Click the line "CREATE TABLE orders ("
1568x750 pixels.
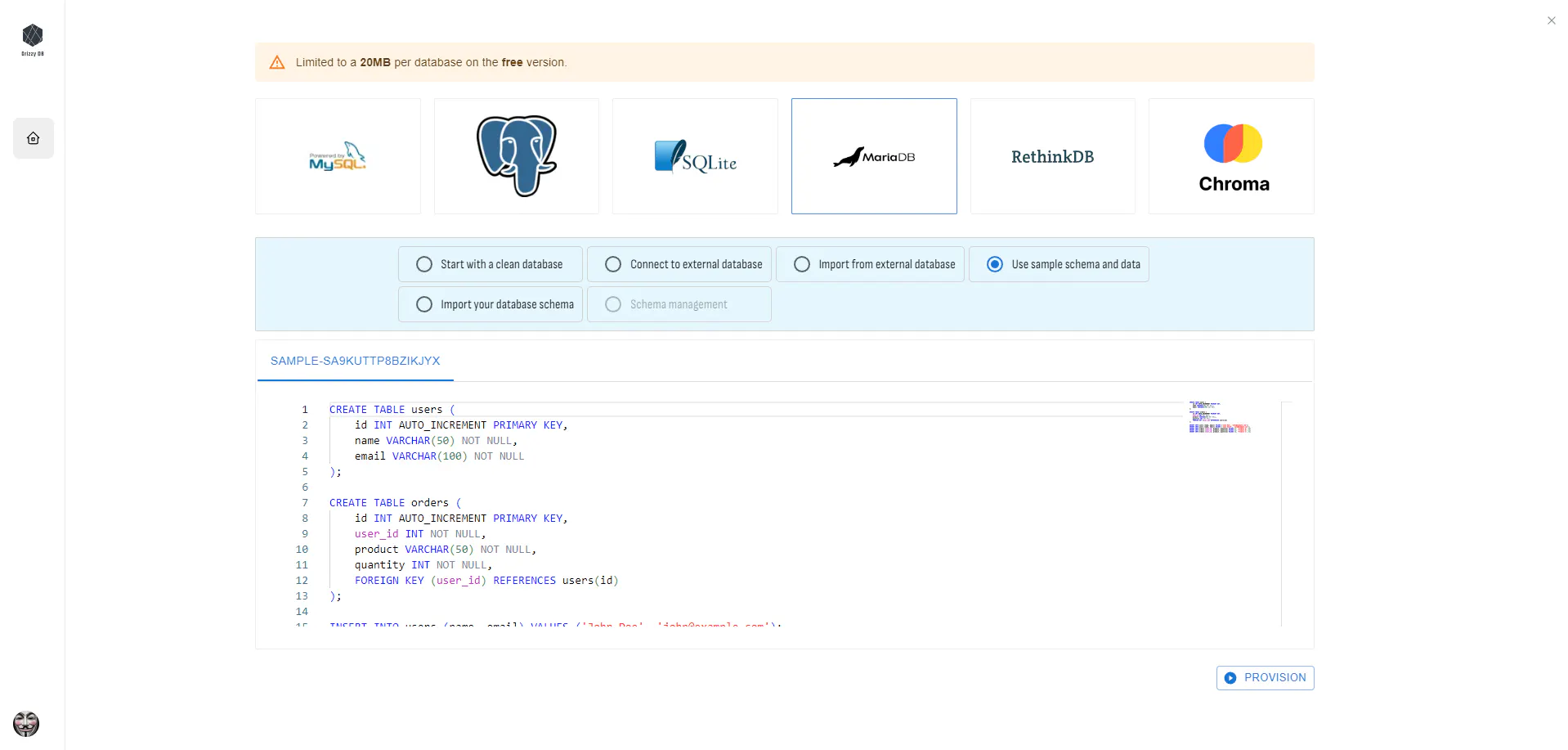(x=395, y=503)
